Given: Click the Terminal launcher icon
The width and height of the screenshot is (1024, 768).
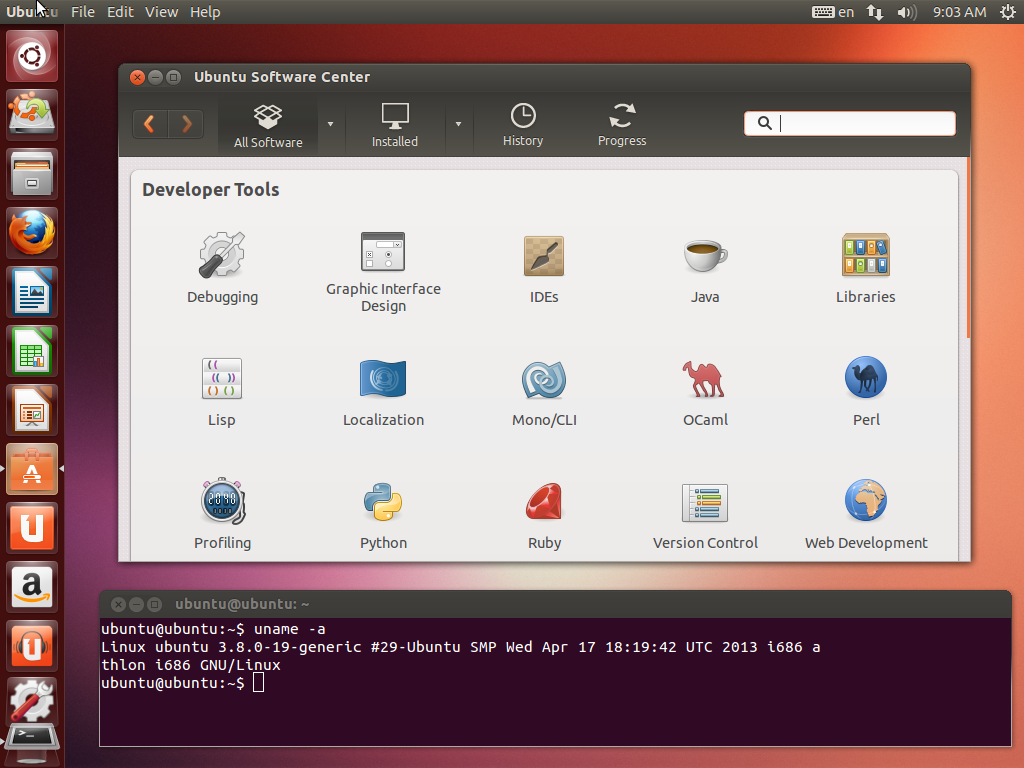Looking at the screenshot, I should pos(32,743).
